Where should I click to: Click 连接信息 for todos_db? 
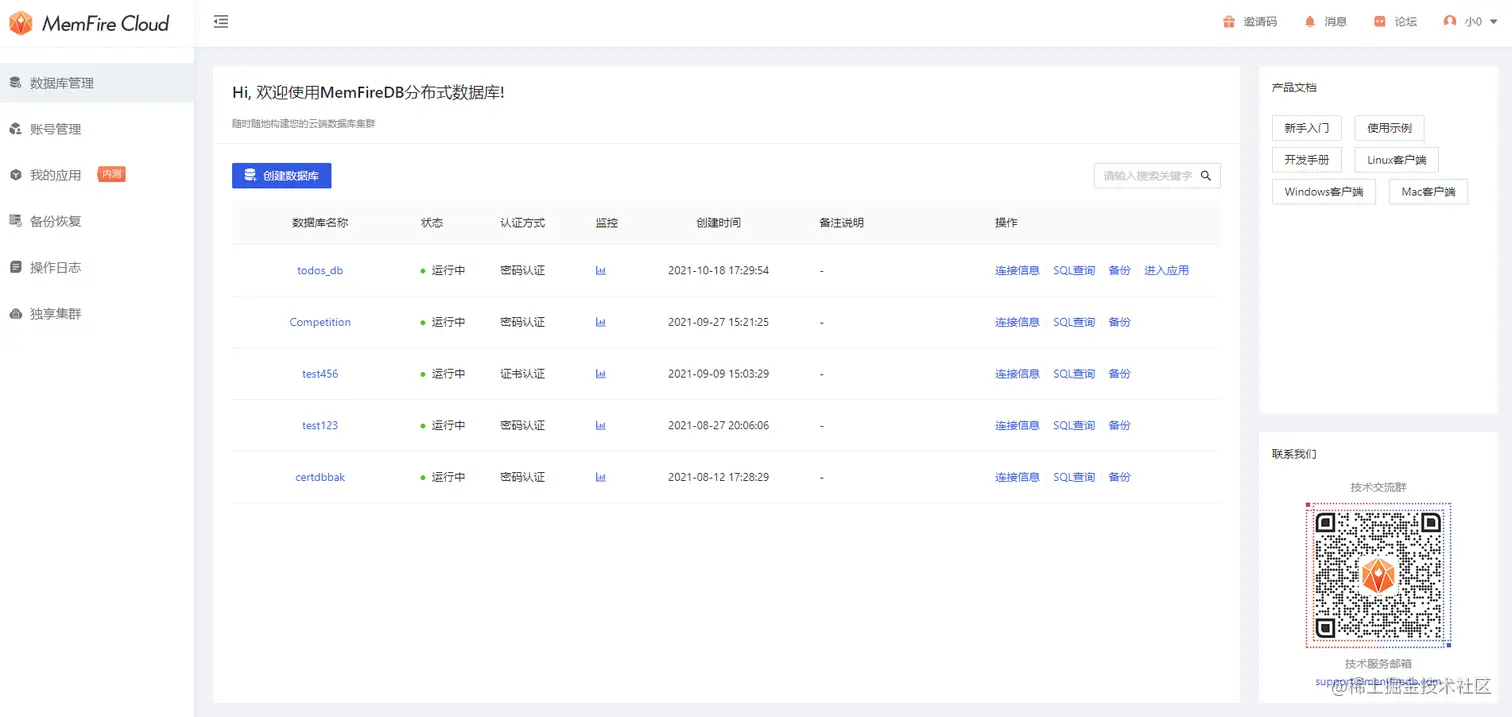[1017, 270]
